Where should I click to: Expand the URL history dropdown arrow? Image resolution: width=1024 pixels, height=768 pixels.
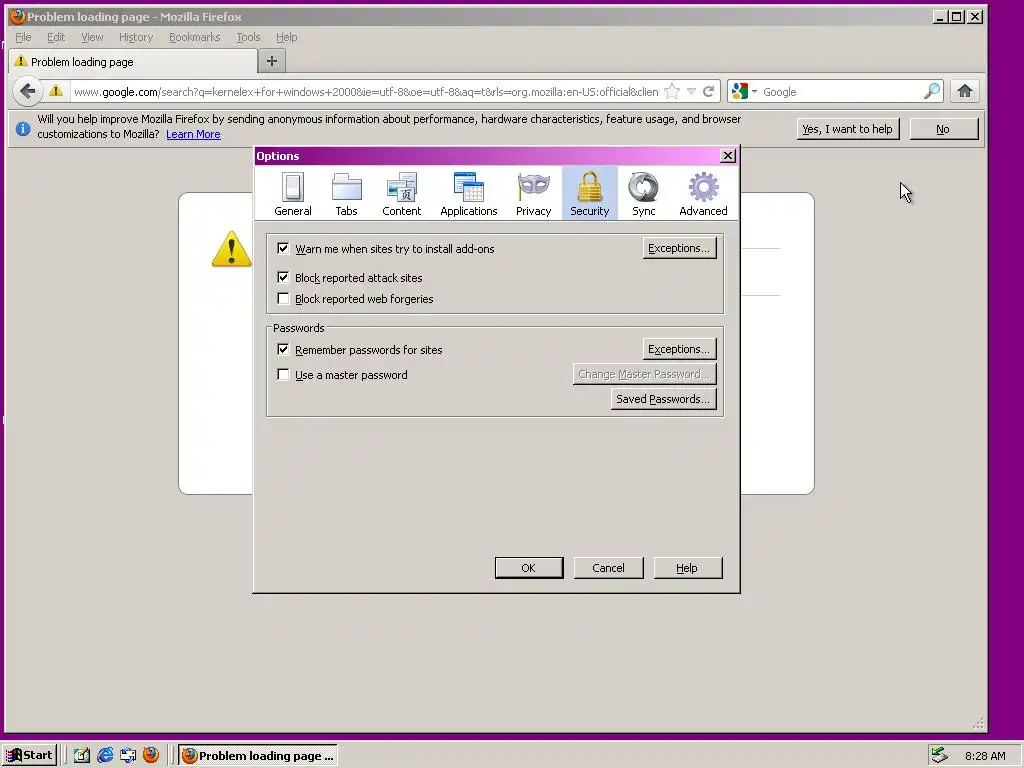coord(692,91)
